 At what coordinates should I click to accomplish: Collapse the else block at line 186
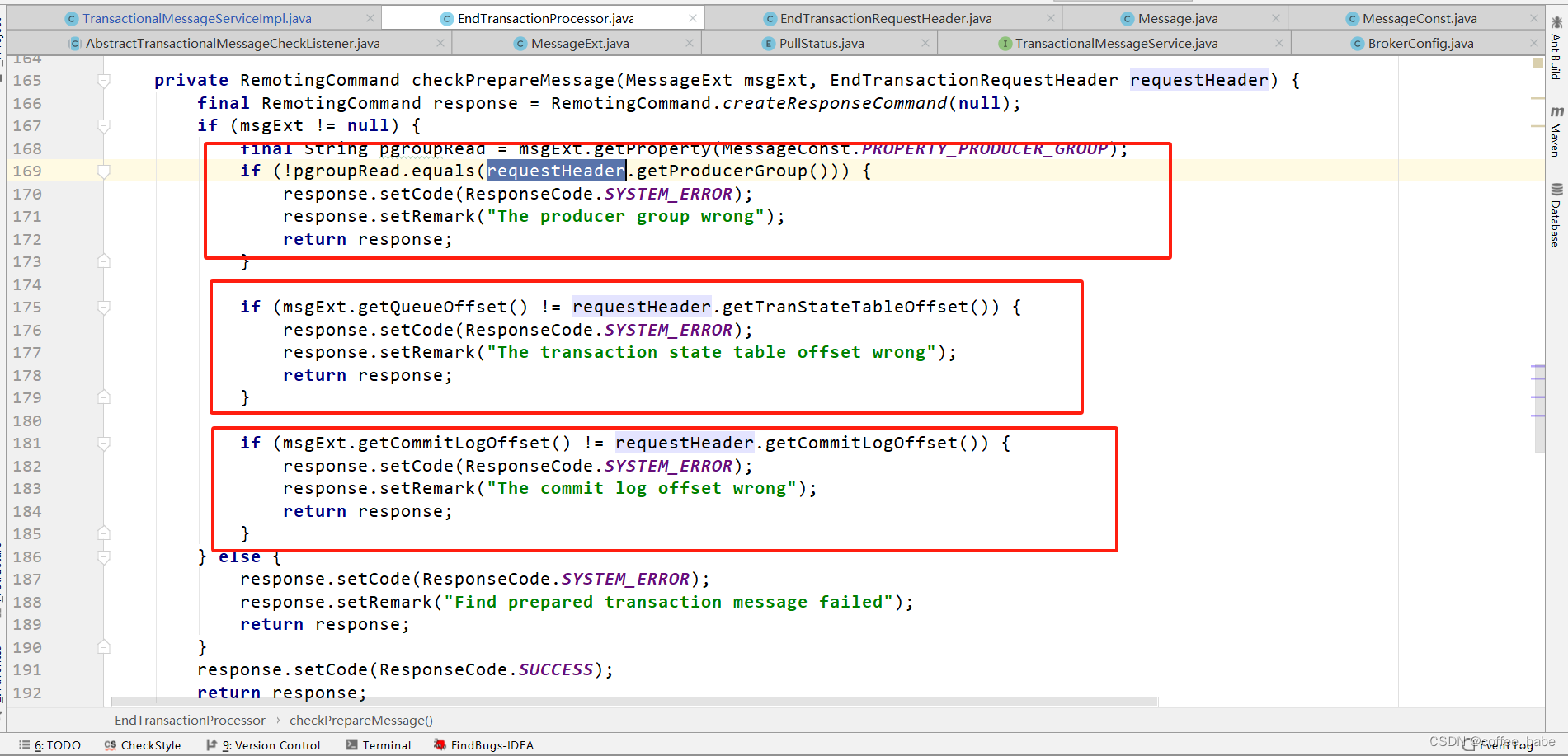click(104, 557)
